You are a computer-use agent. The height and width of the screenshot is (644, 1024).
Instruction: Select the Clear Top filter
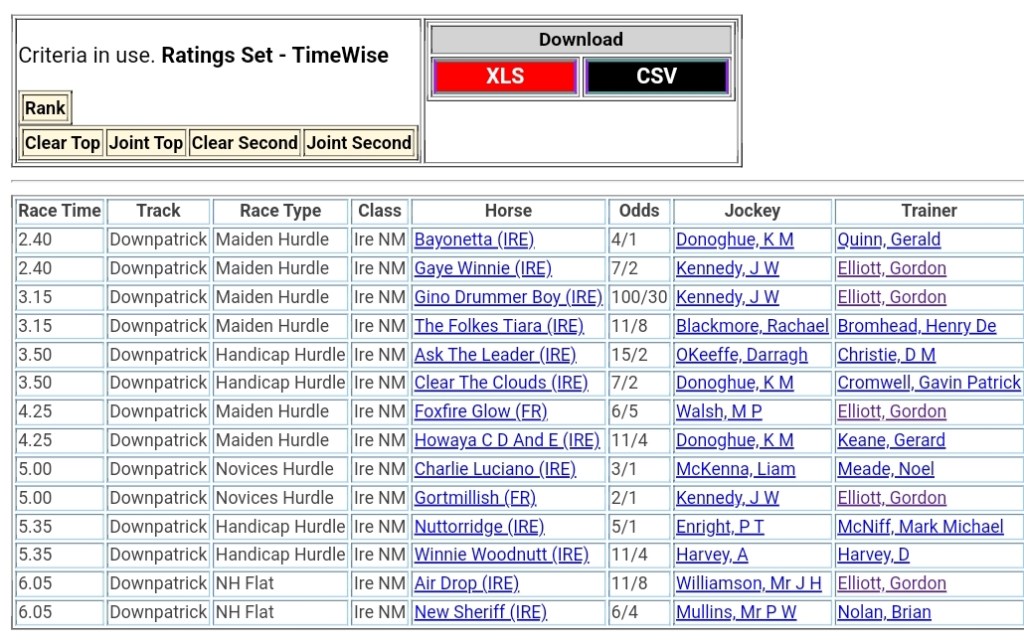click(62, 143)
